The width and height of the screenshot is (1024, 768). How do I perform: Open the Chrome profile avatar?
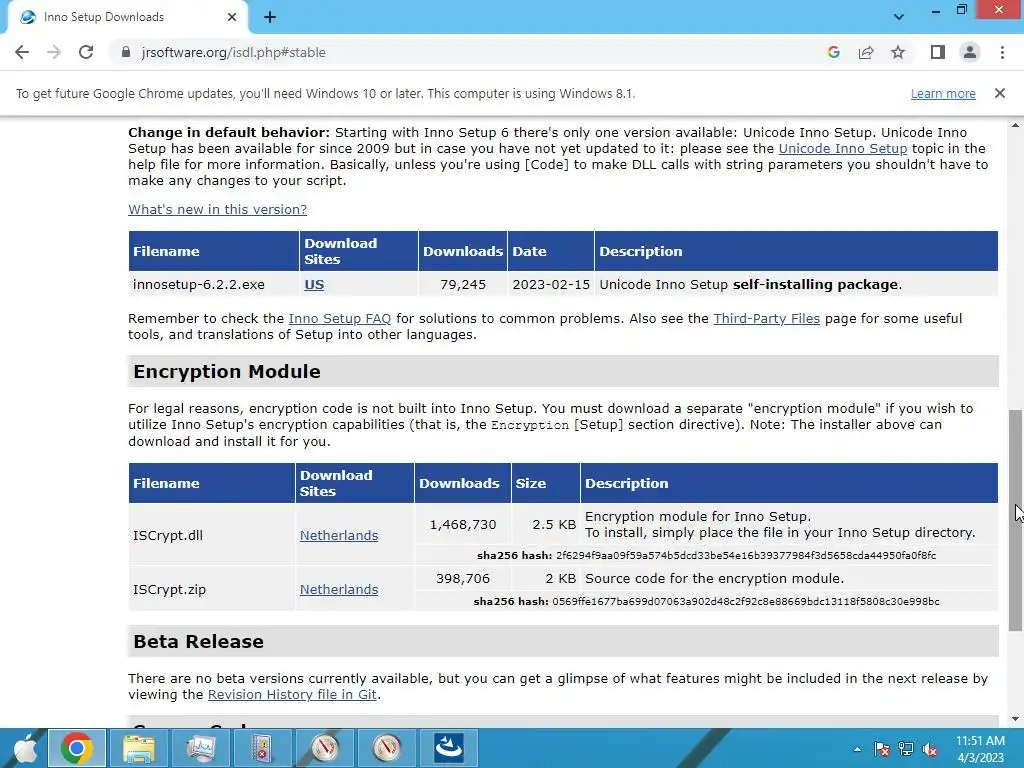(970, 52)
